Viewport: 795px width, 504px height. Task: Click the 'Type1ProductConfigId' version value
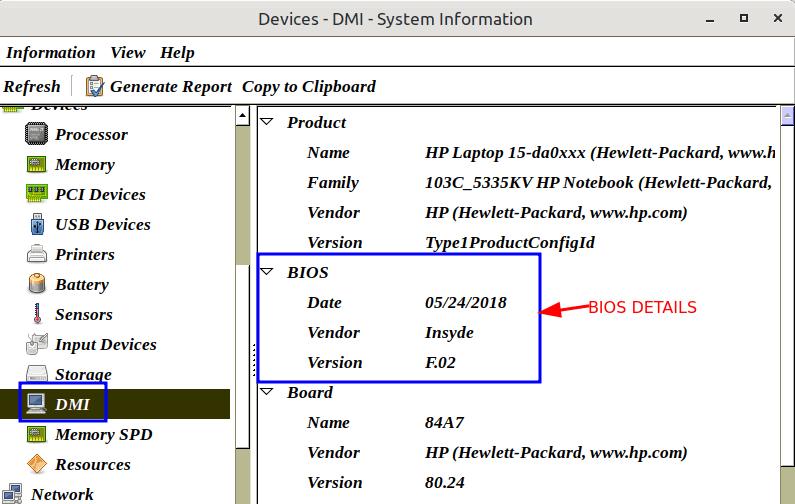pyautogui.click(x=510, y=243)
